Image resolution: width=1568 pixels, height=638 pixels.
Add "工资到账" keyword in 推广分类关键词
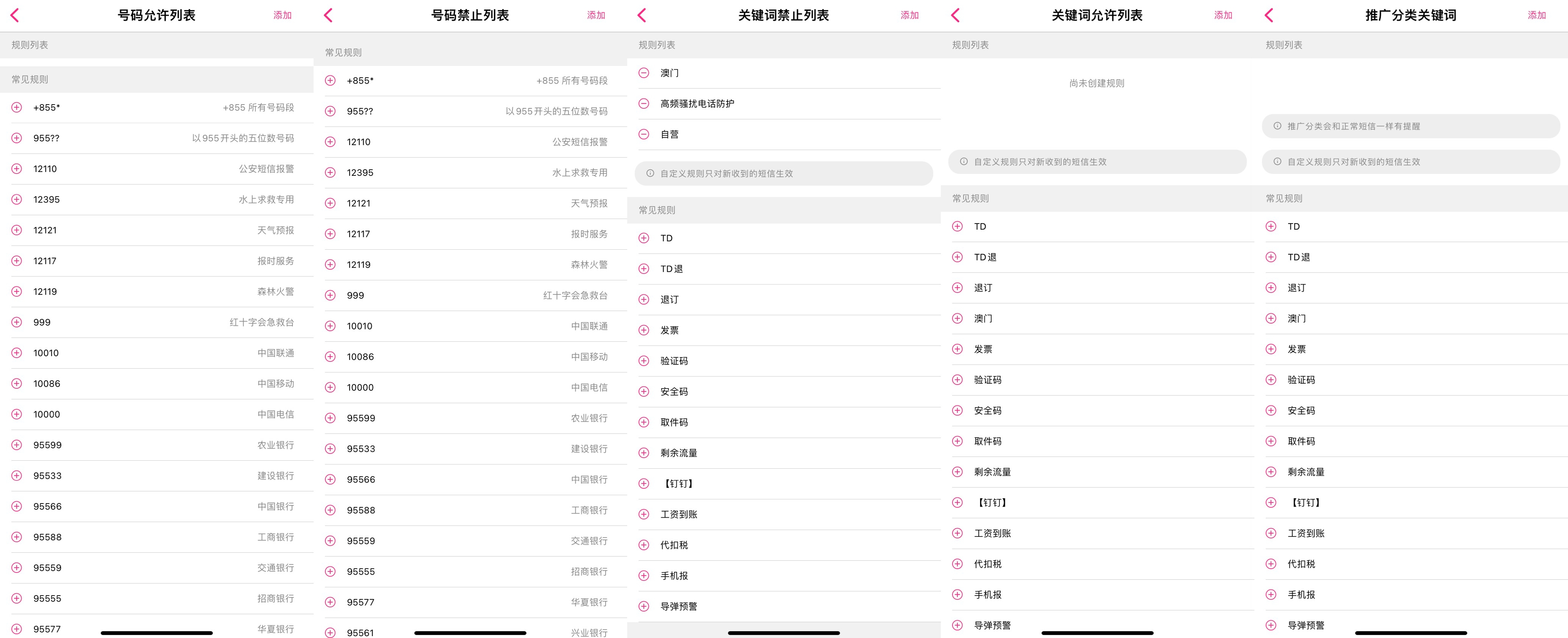coord(1272,533)
